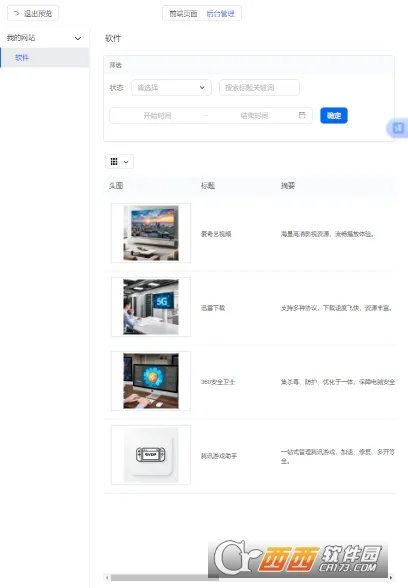This screenshot has width=408, height=588.
Task: Select the 爱奇艺视频 title text
Action: coord(216,234)
